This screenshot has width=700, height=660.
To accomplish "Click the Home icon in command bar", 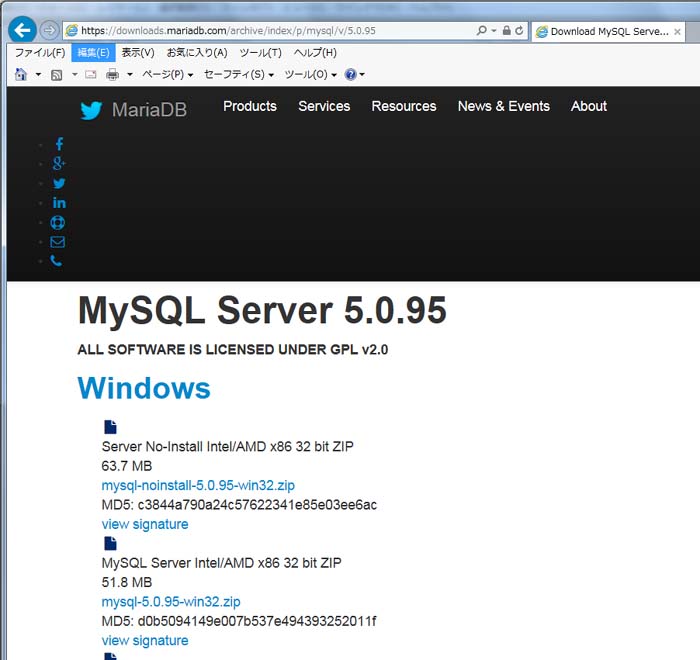I will pyautogui.click(x=21, y=74).
